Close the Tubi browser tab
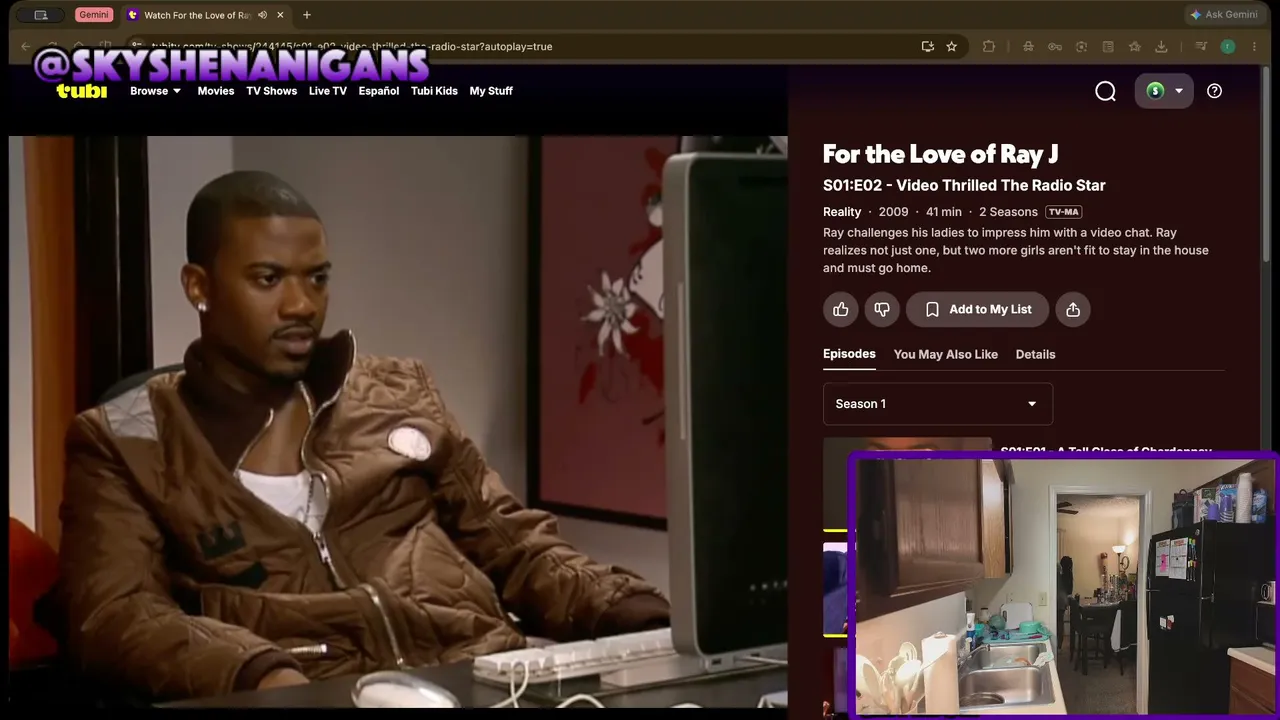This screenshot has height=720, width=1280. pyautogui.click(x=281, y=15)
